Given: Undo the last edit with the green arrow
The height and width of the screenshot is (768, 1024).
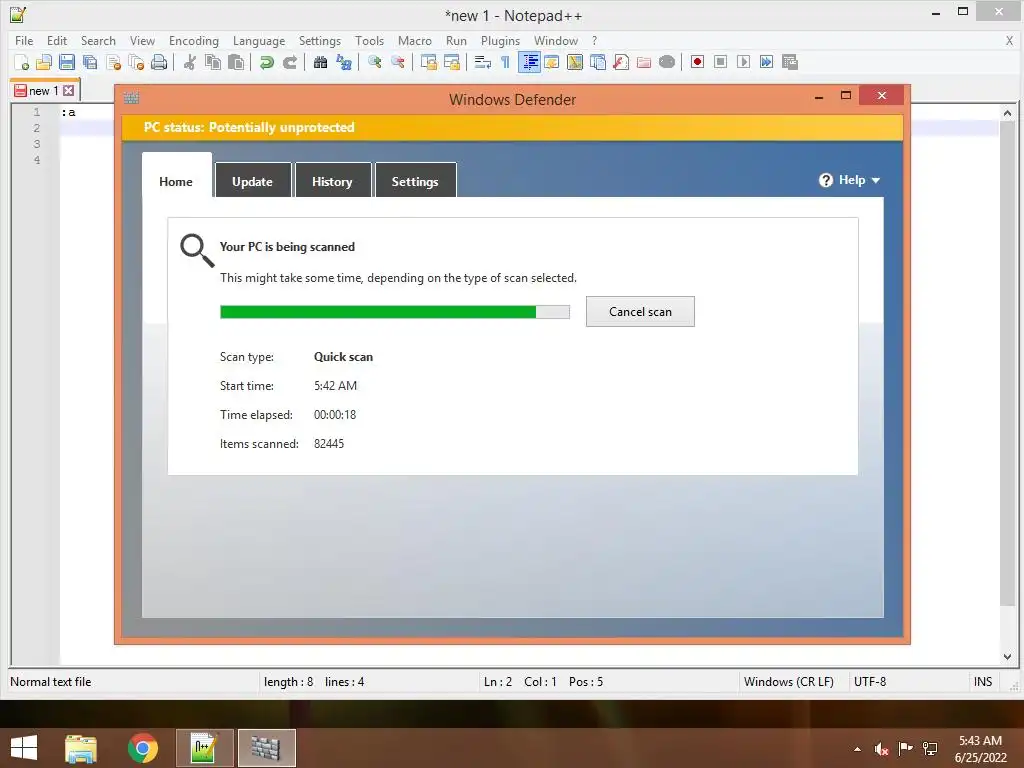Looking at the screenshot, I should (x=266, y=62).
